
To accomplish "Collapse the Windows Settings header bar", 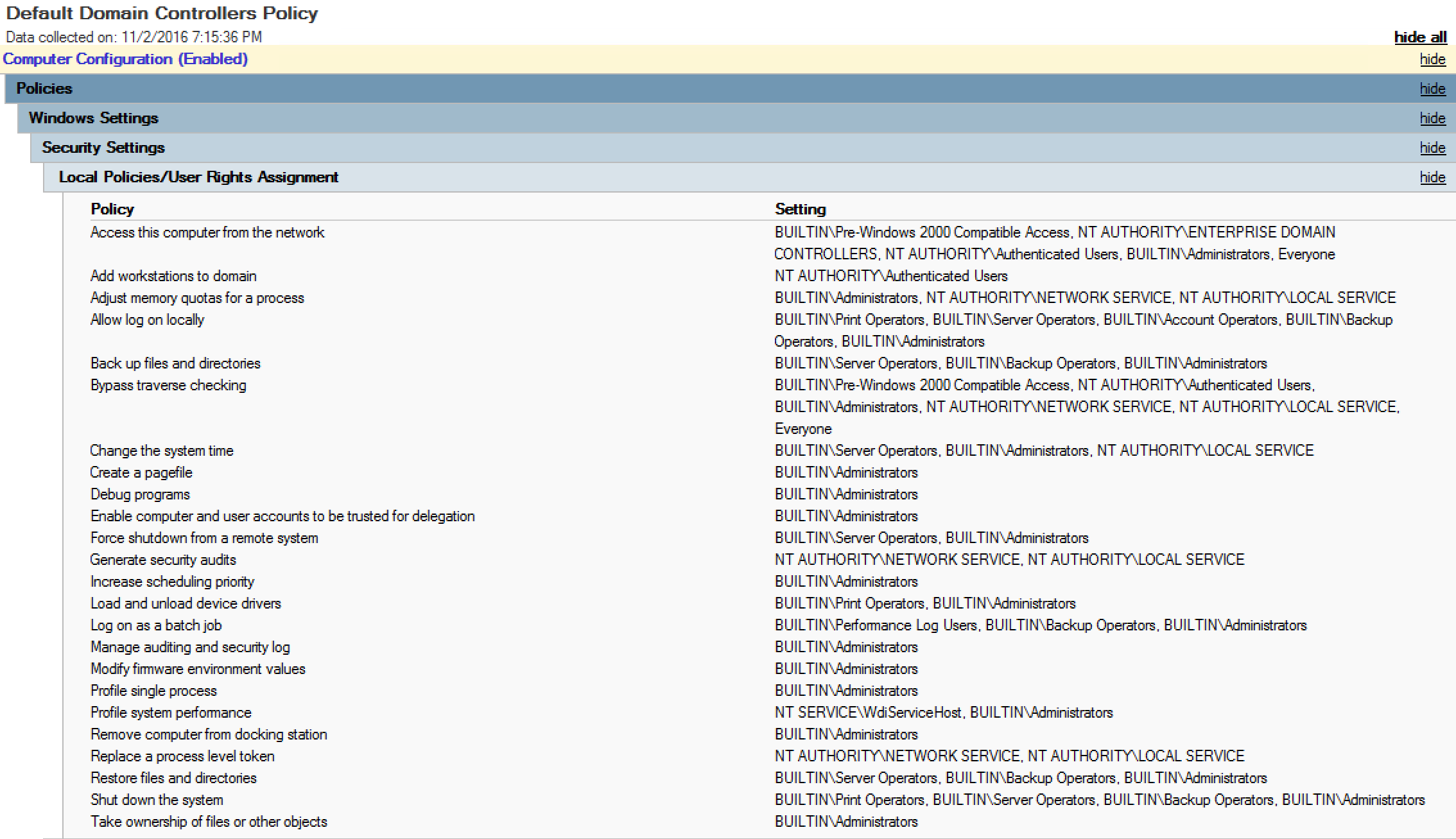I will point(94,118).
